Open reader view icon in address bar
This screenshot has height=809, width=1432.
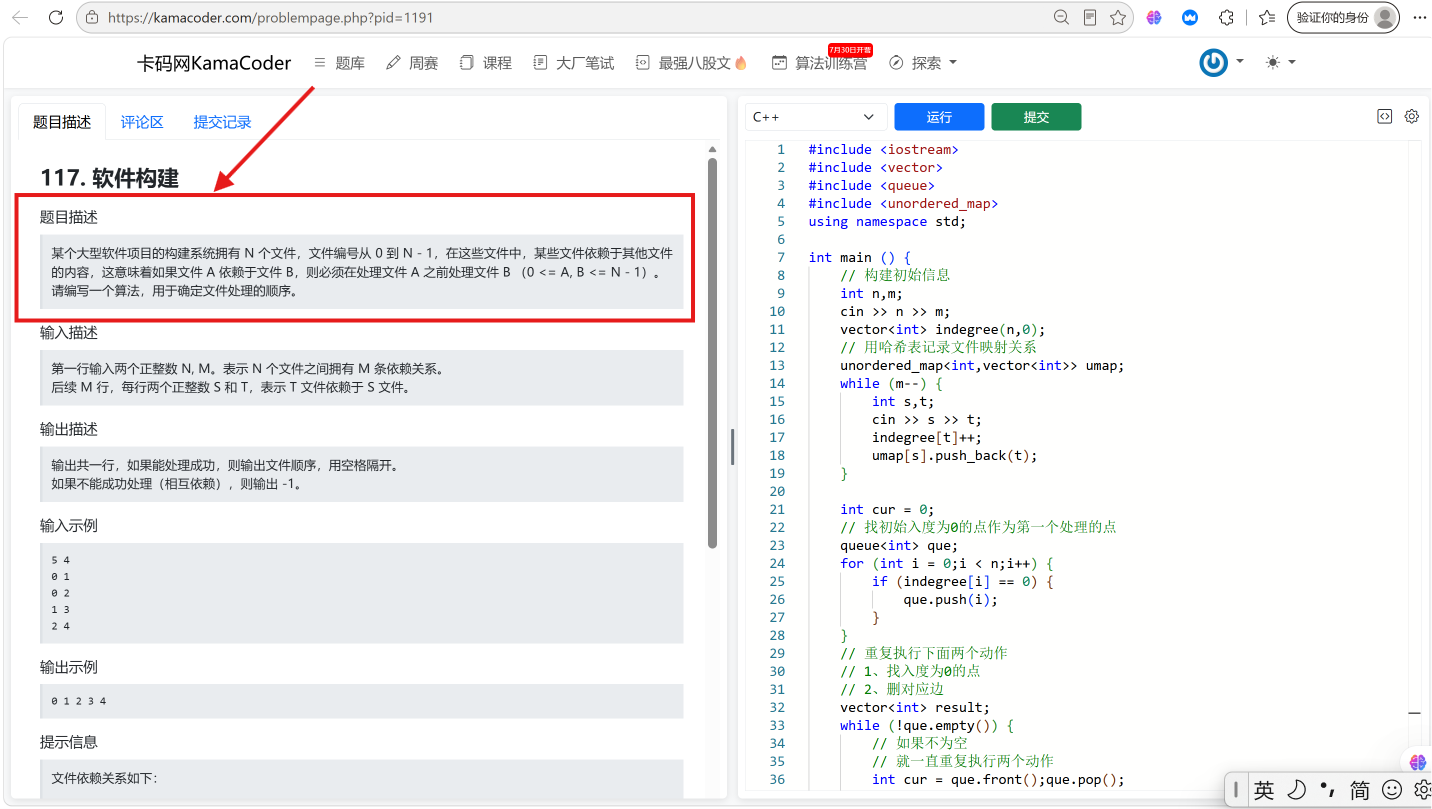(x=1090, y=17)
